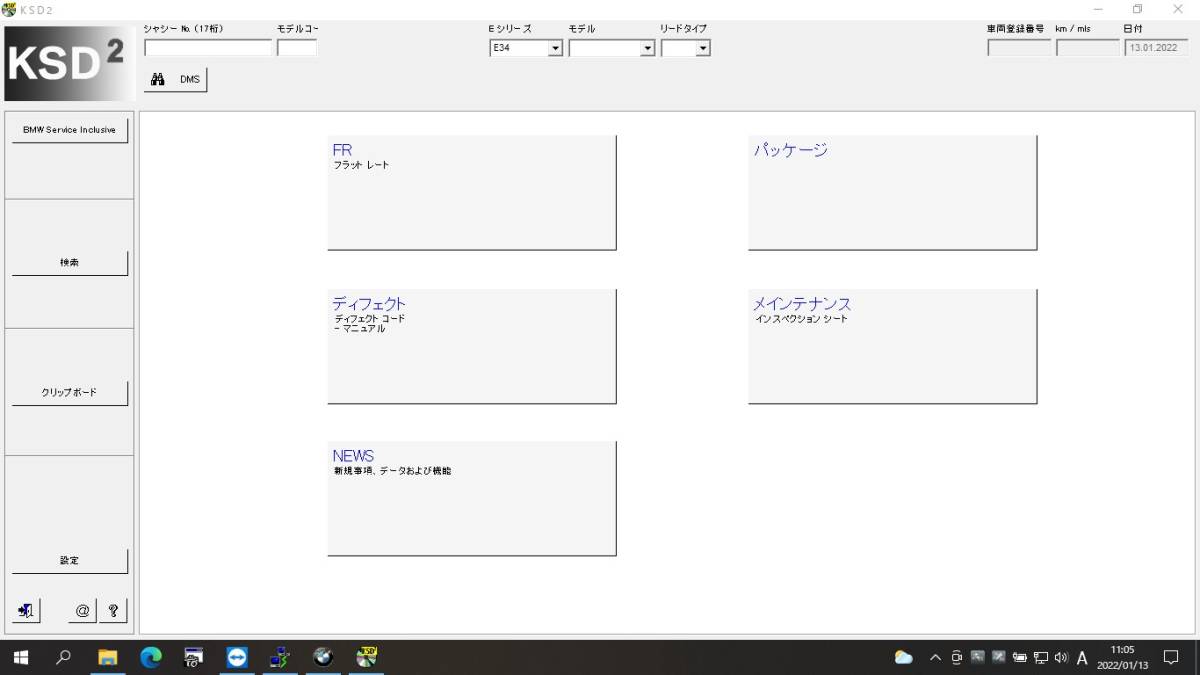Click the exit door icon button
1200x675 pixels.
coord(27,610)
